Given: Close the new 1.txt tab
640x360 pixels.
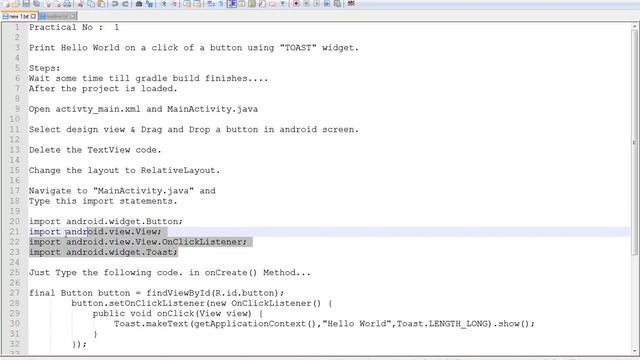Looking at the screenshot, I should pos(33,16).
